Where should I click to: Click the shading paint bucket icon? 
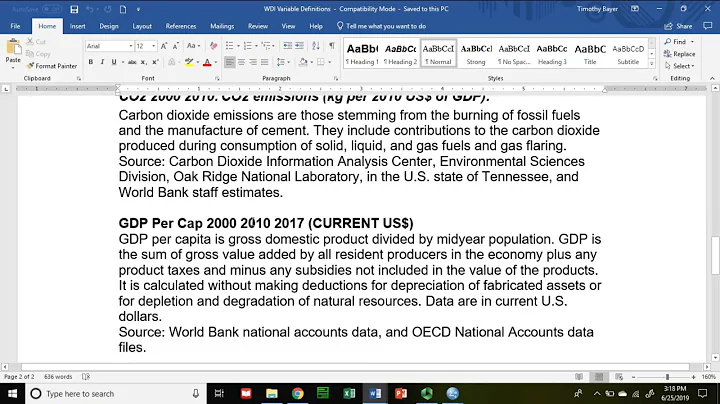coord(303,62)
